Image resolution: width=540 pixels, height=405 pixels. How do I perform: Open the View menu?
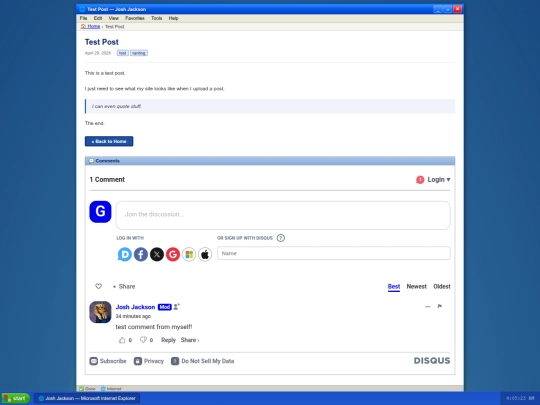click(x=114, y=18)
